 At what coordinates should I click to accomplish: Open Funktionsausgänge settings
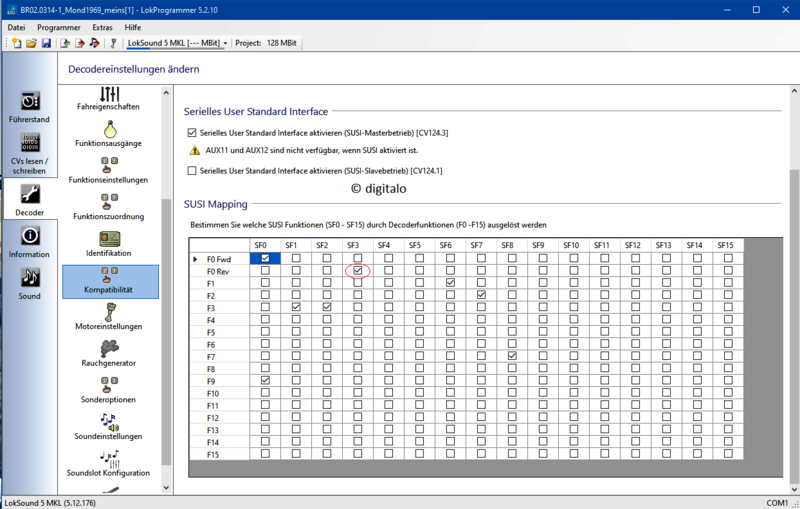[108, 134]
